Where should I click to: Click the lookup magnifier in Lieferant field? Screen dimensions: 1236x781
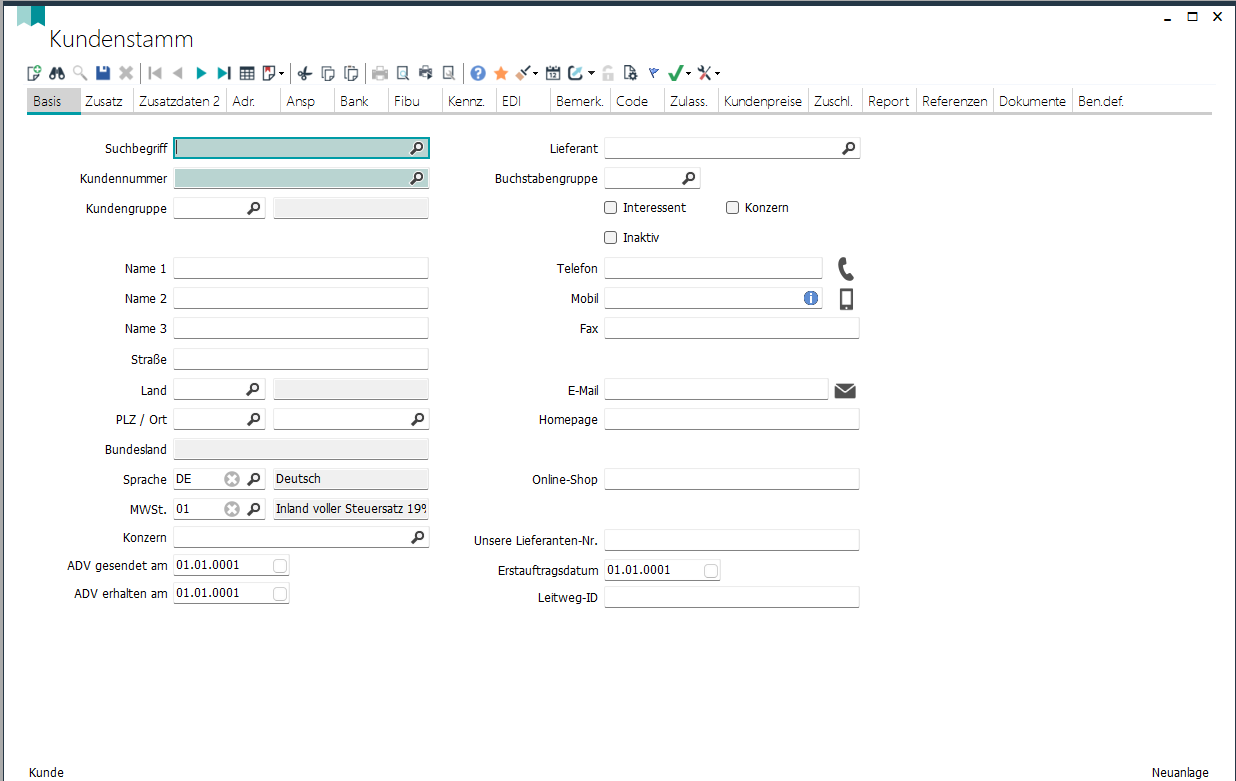(x=848, y=148)
